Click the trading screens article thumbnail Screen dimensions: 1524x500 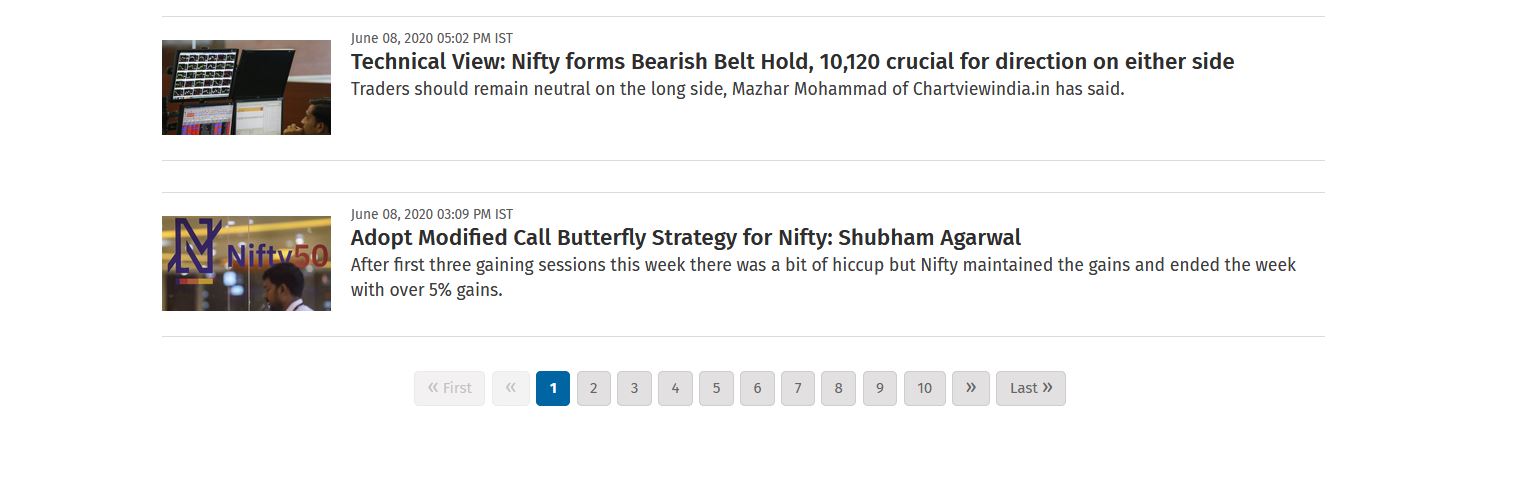click(246, 87)
